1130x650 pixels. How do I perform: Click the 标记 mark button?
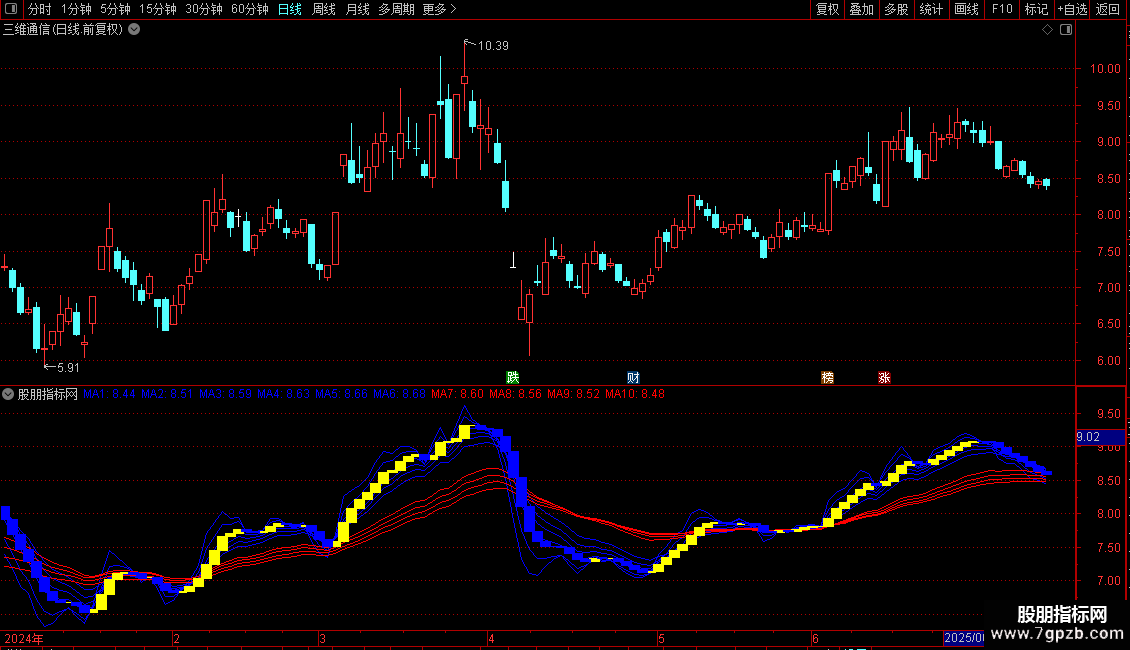coord(1036,9)
